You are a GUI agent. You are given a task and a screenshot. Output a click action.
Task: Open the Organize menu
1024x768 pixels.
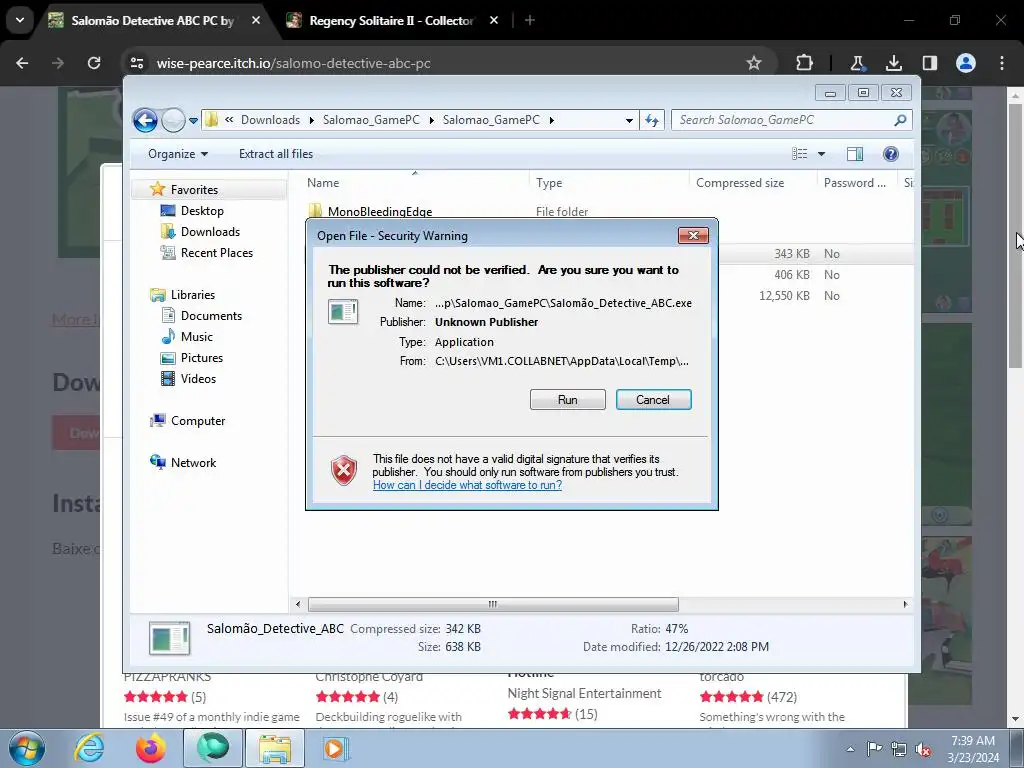coord(178,154)
